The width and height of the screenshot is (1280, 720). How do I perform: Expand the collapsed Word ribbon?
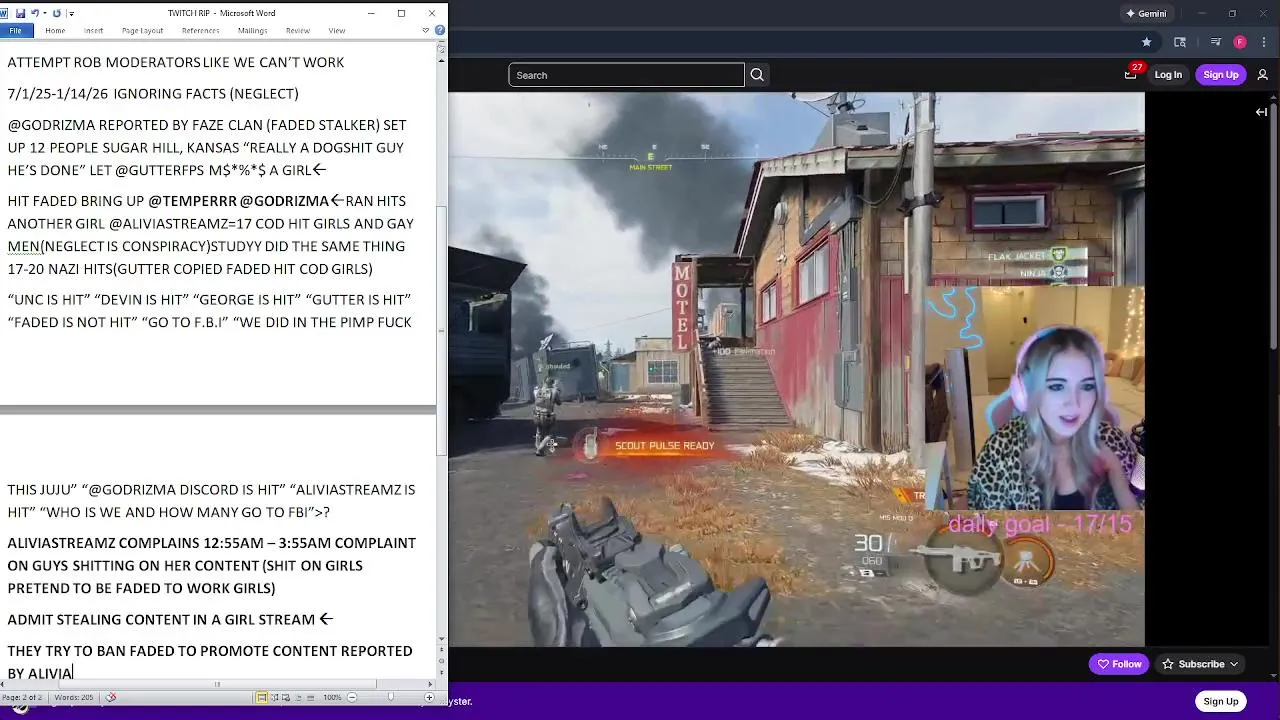click(426, 31)
